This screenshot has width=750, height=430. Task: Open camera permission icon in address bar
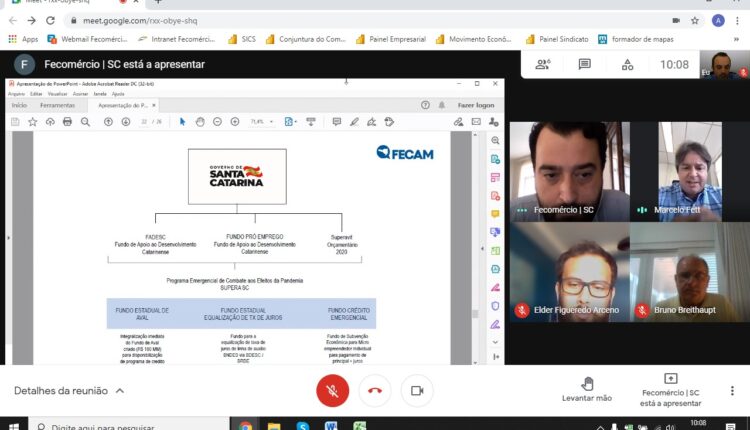pyautogui.click(x=676, y=21)
